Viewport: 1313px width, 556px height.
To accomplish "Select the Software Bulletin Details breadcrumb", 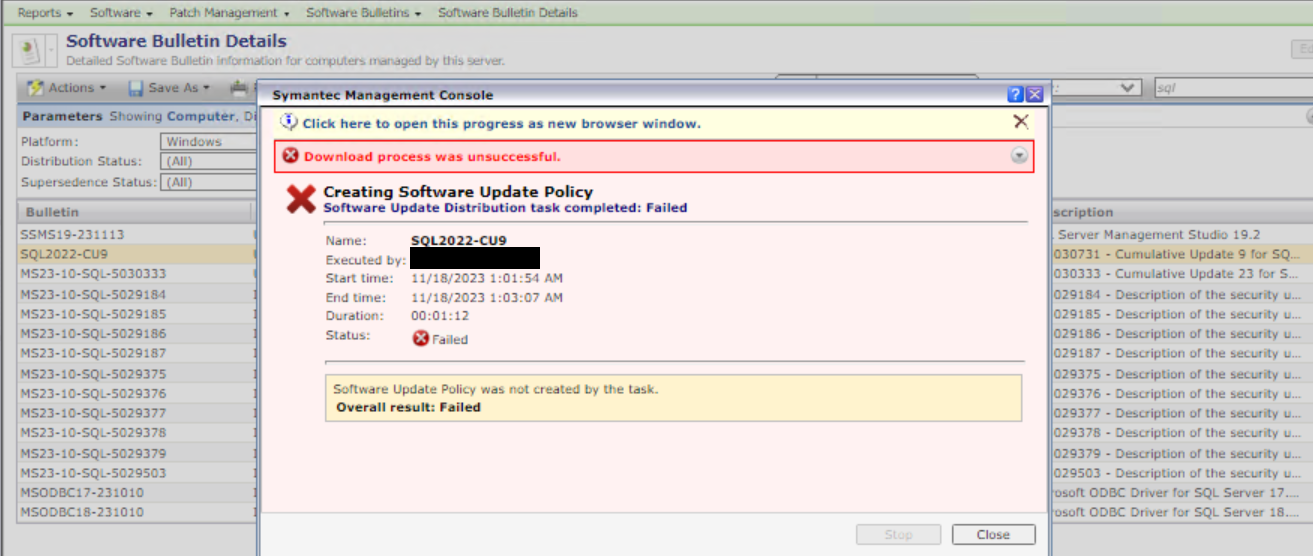I will click(x=508, y=13).
